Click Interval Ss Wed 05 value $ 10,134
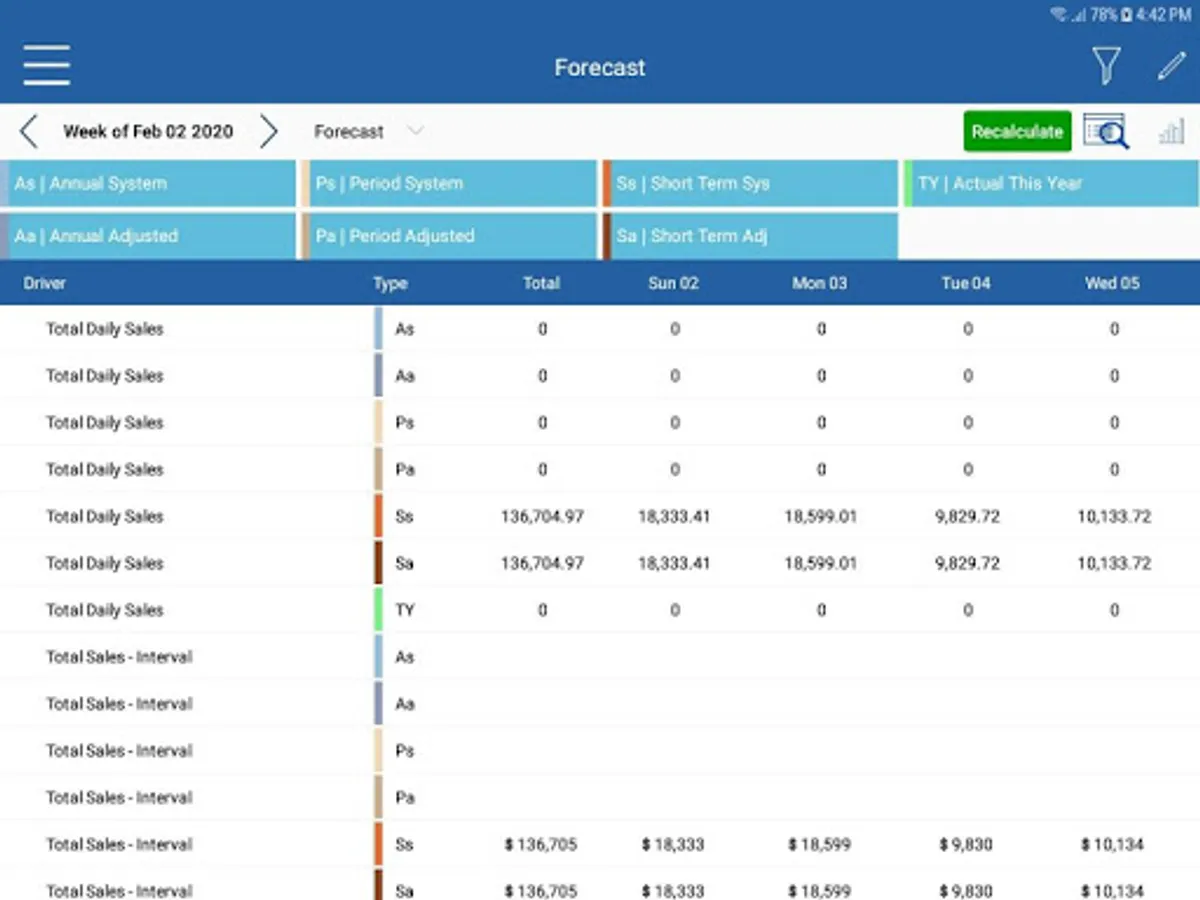 [1112, 845]
